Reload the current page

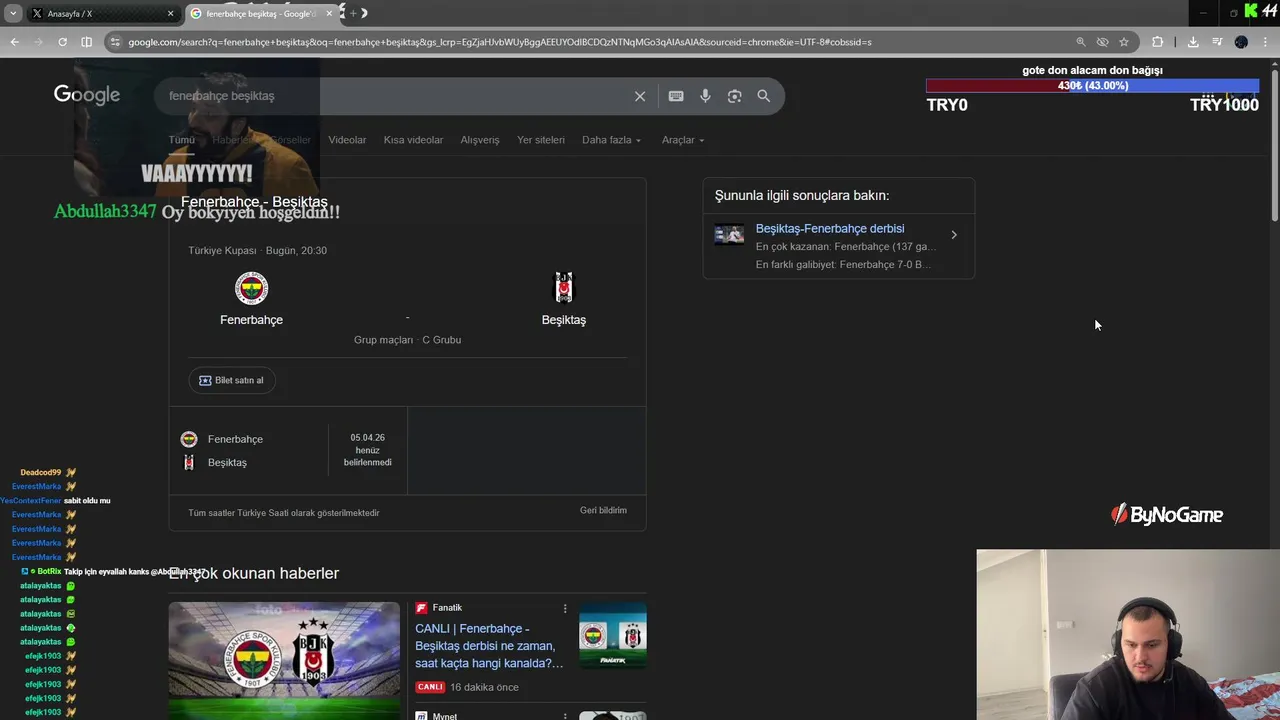pyautogui.click(x=62, y=42)
